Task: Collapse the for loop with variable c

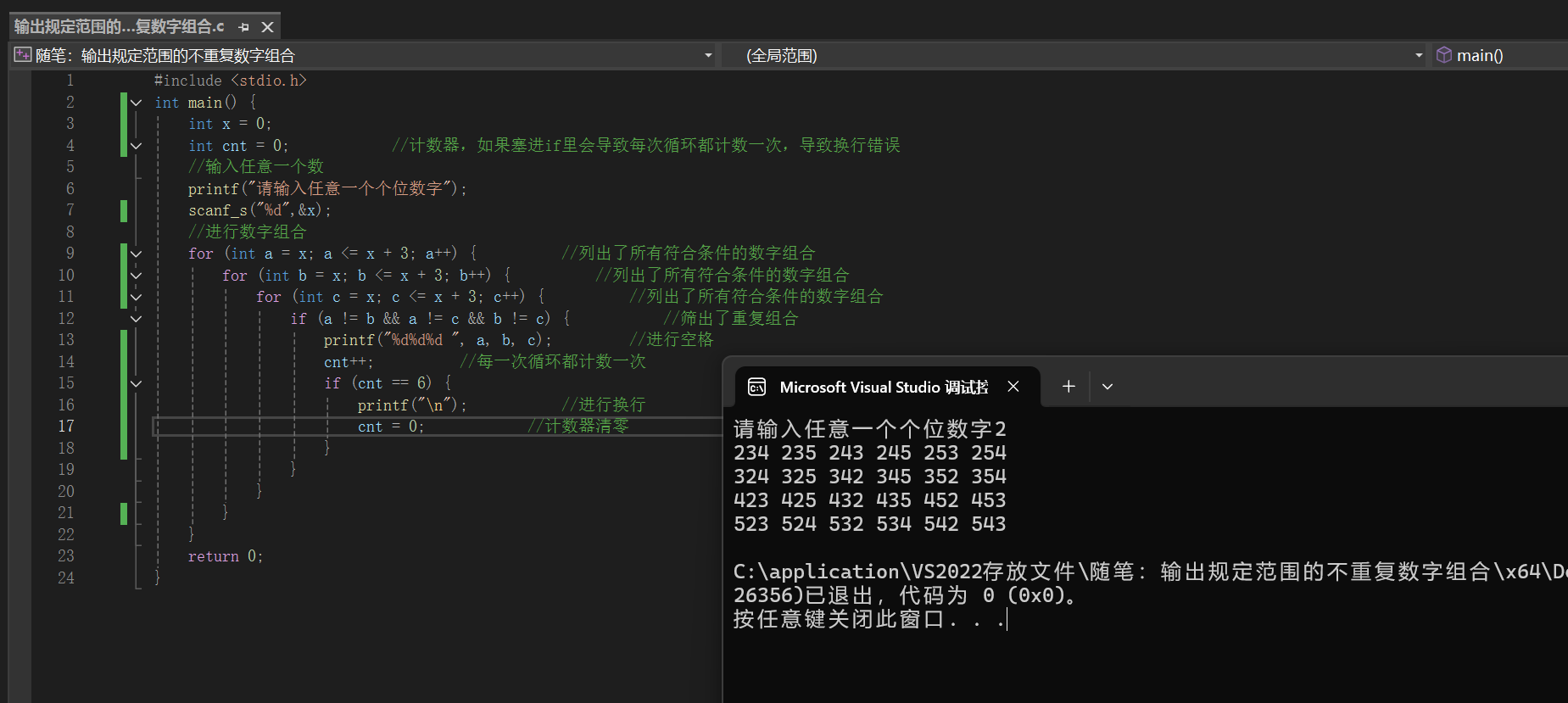Action: (x=136, y=297)
